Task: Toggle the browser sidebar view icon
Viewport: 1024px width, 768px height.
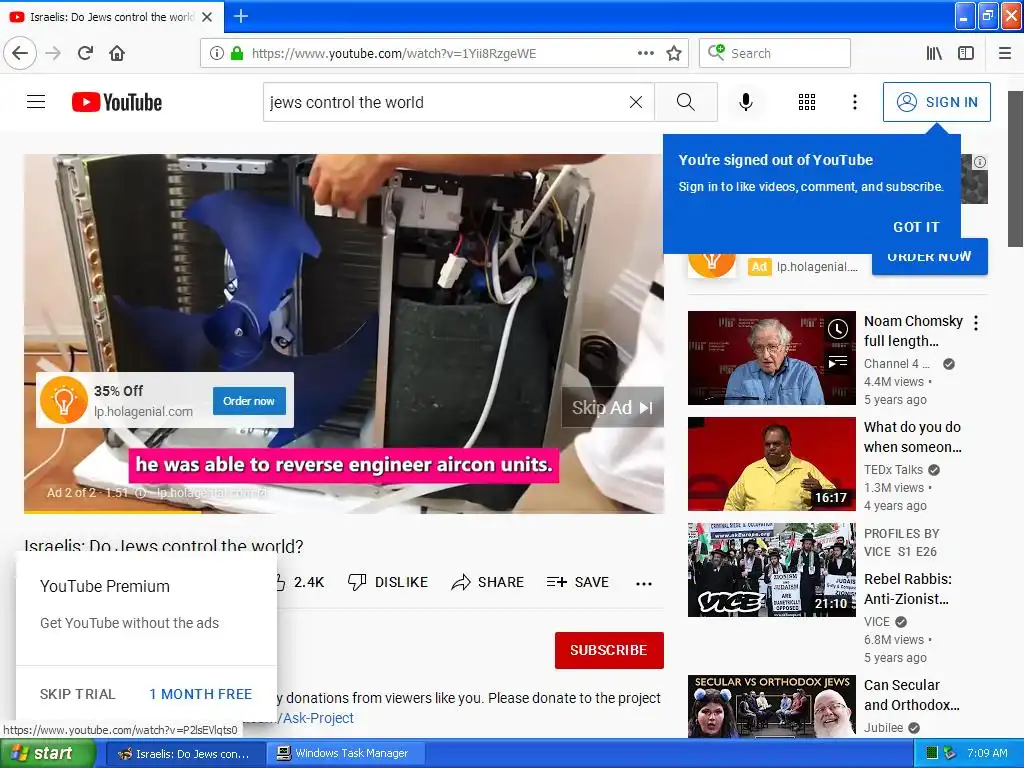Action: pos(966,53)
